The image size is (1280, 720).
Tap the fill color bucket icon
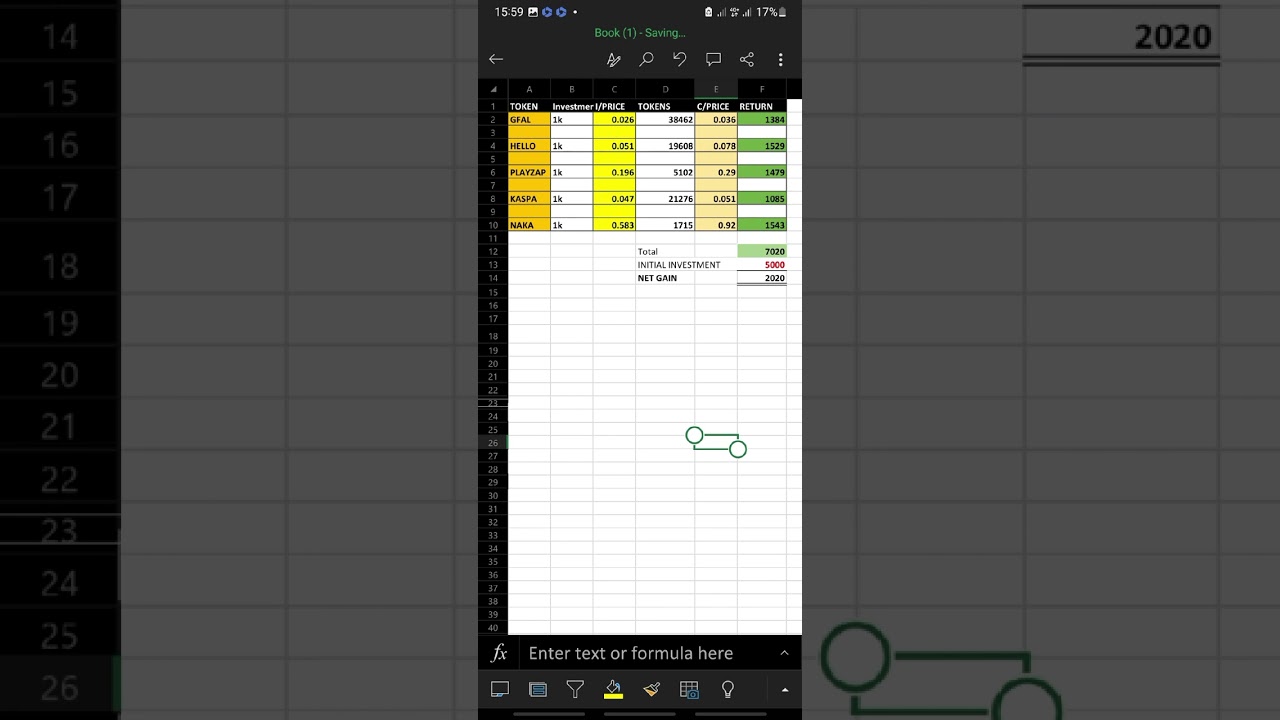[613, 689]
